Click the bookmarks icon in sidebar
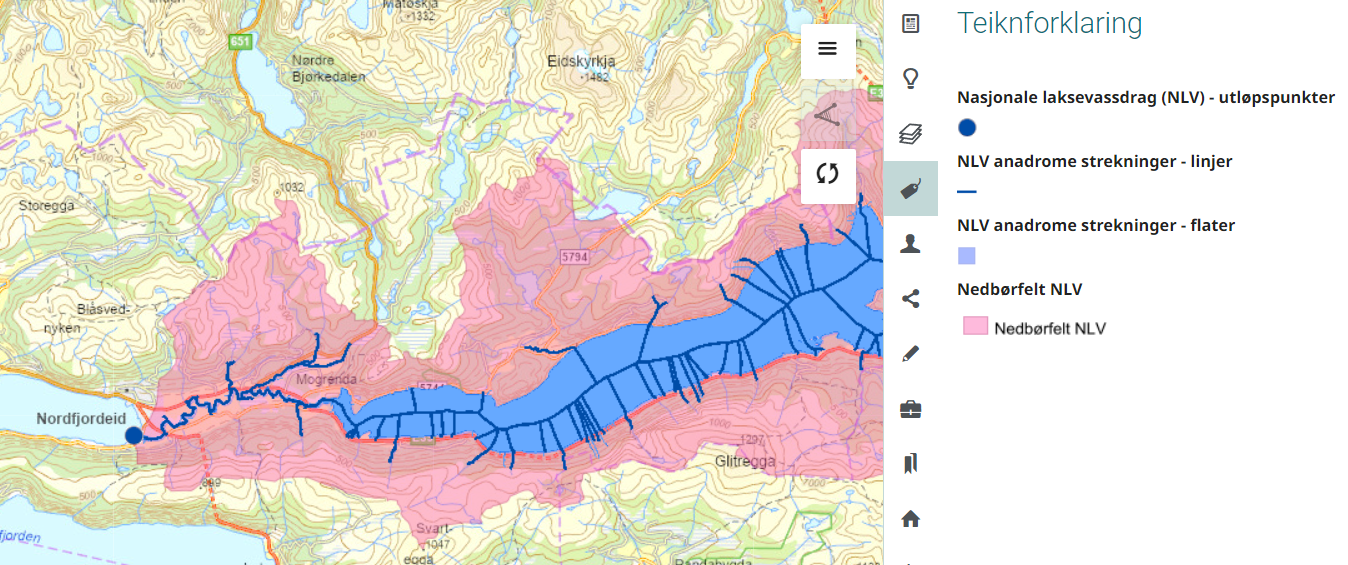The image size is (1348, 565). [x=910, y=463]
